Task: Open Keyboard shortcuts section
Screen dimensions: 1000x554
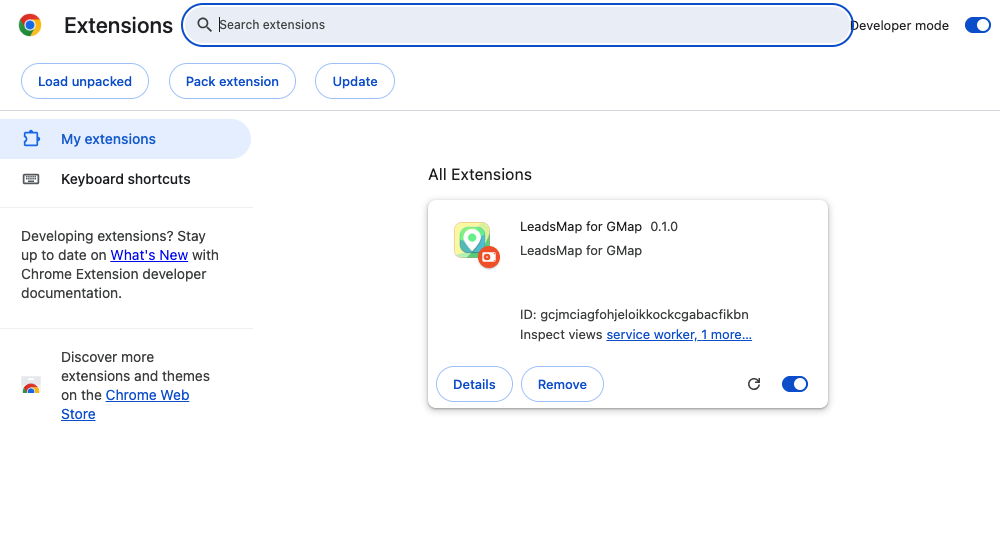Action: (x=125, y=179)
